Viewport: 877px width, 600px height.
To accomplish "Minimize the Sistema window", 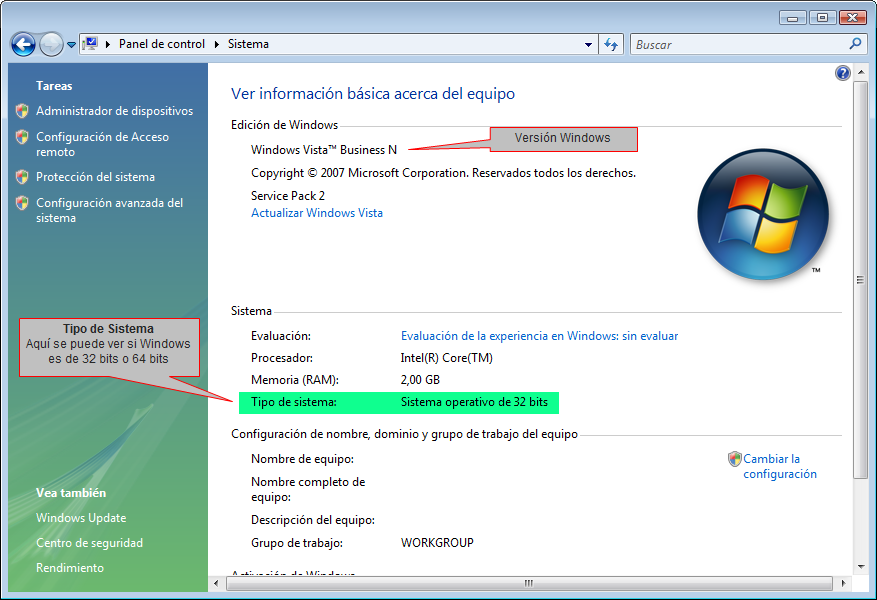I will [x=792, y=18].
